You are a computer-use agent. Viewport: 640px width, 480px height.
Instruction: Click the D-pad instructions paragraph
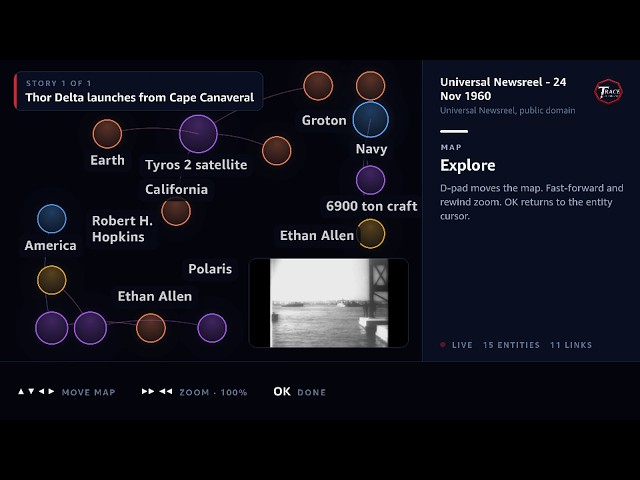click(531, 202)
